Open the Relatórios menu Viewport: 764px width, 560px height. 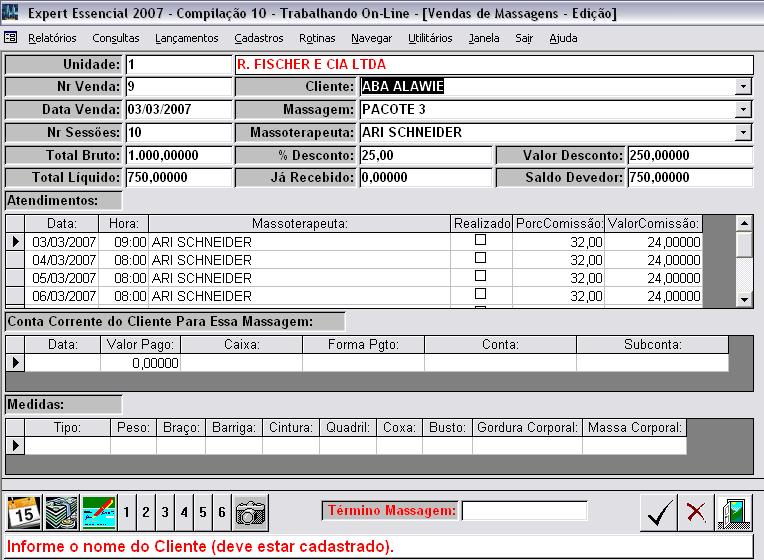click(x=52, y=38)
